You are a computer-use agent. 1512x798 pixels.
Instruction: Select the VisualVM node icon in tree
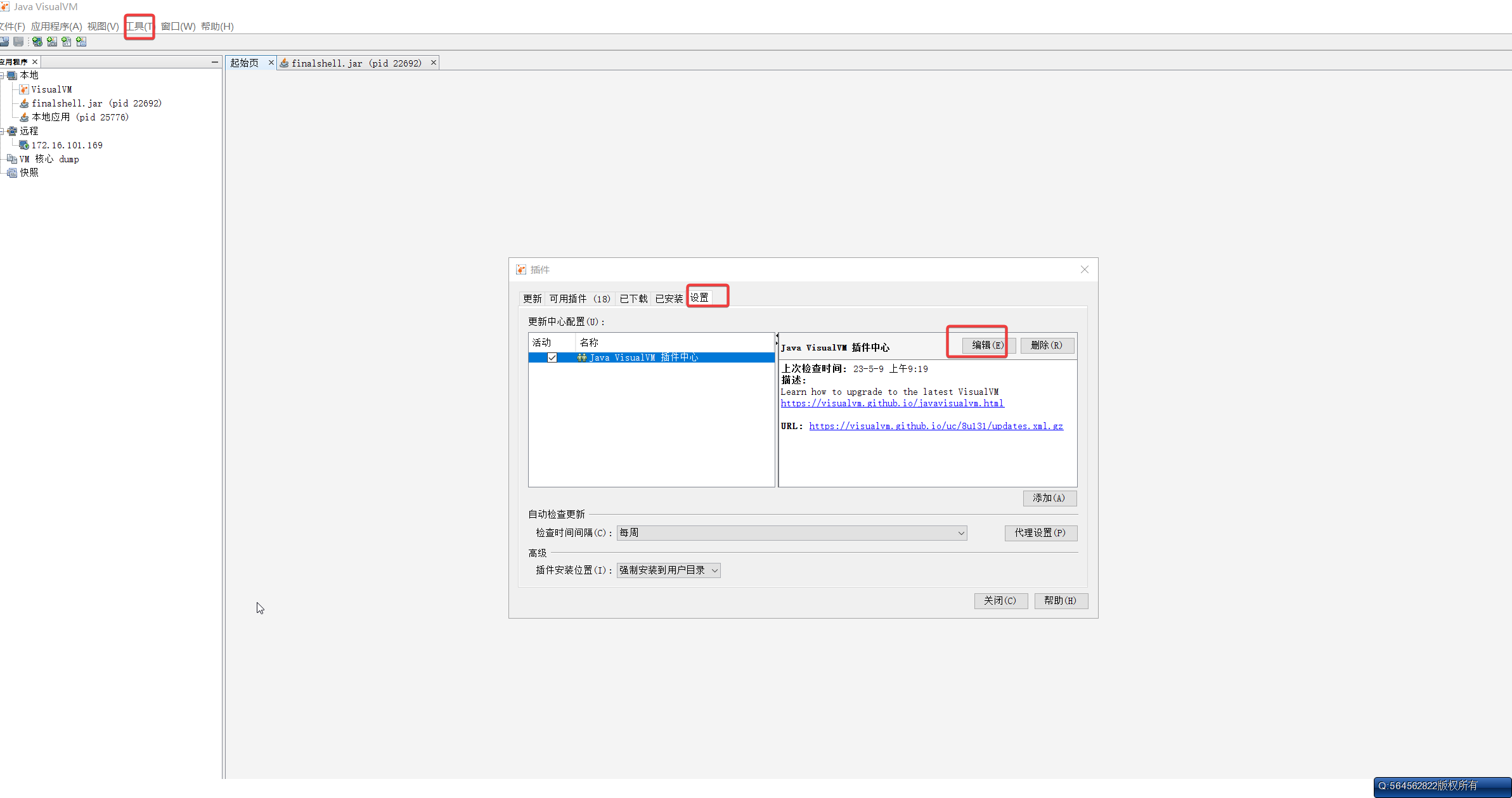point(24,89)
